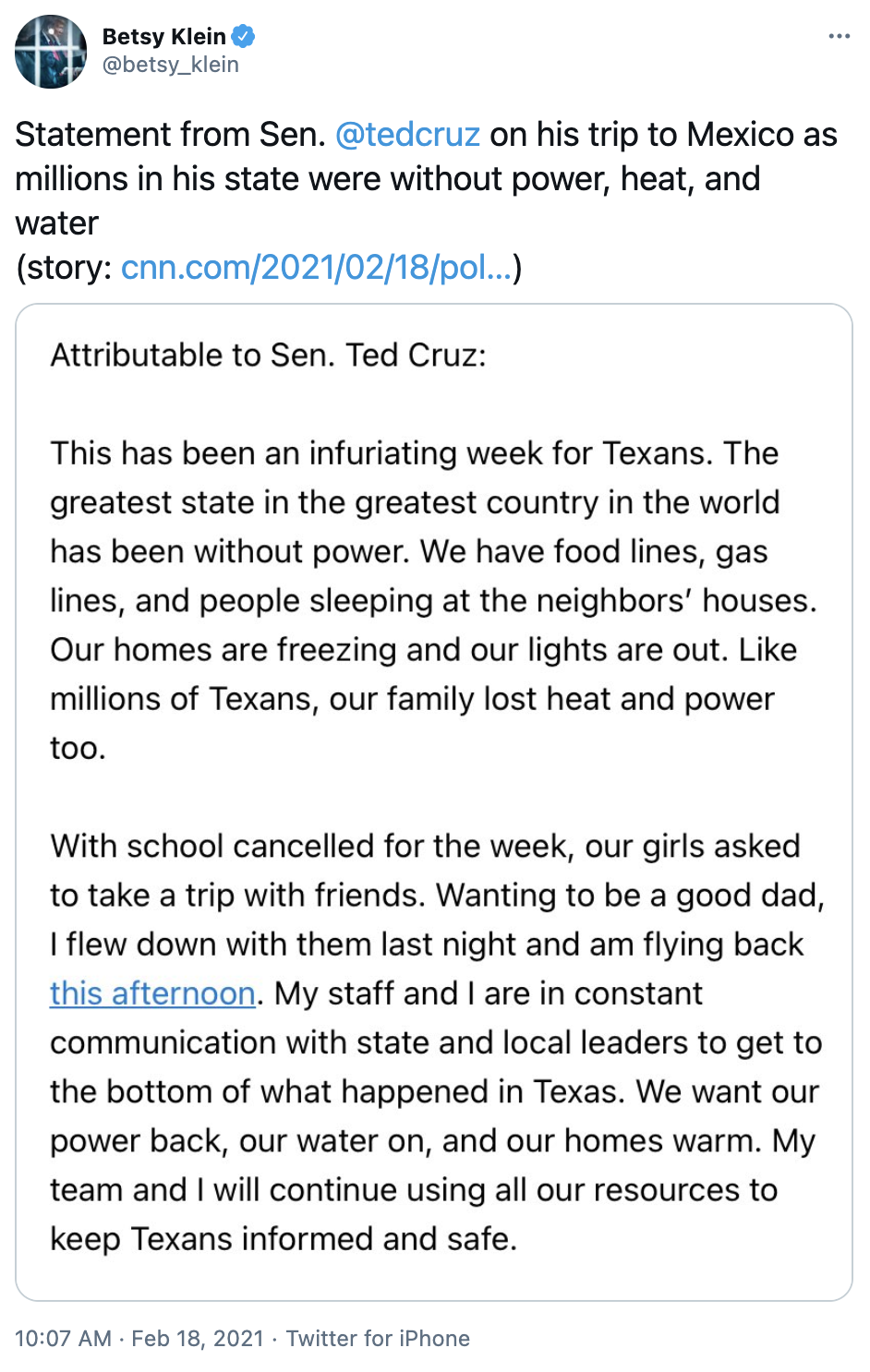Click the Feb 18, 2021 date
Viewport: 870px width, 1372px height.
pyautogui.click(x=198, y=1339)
